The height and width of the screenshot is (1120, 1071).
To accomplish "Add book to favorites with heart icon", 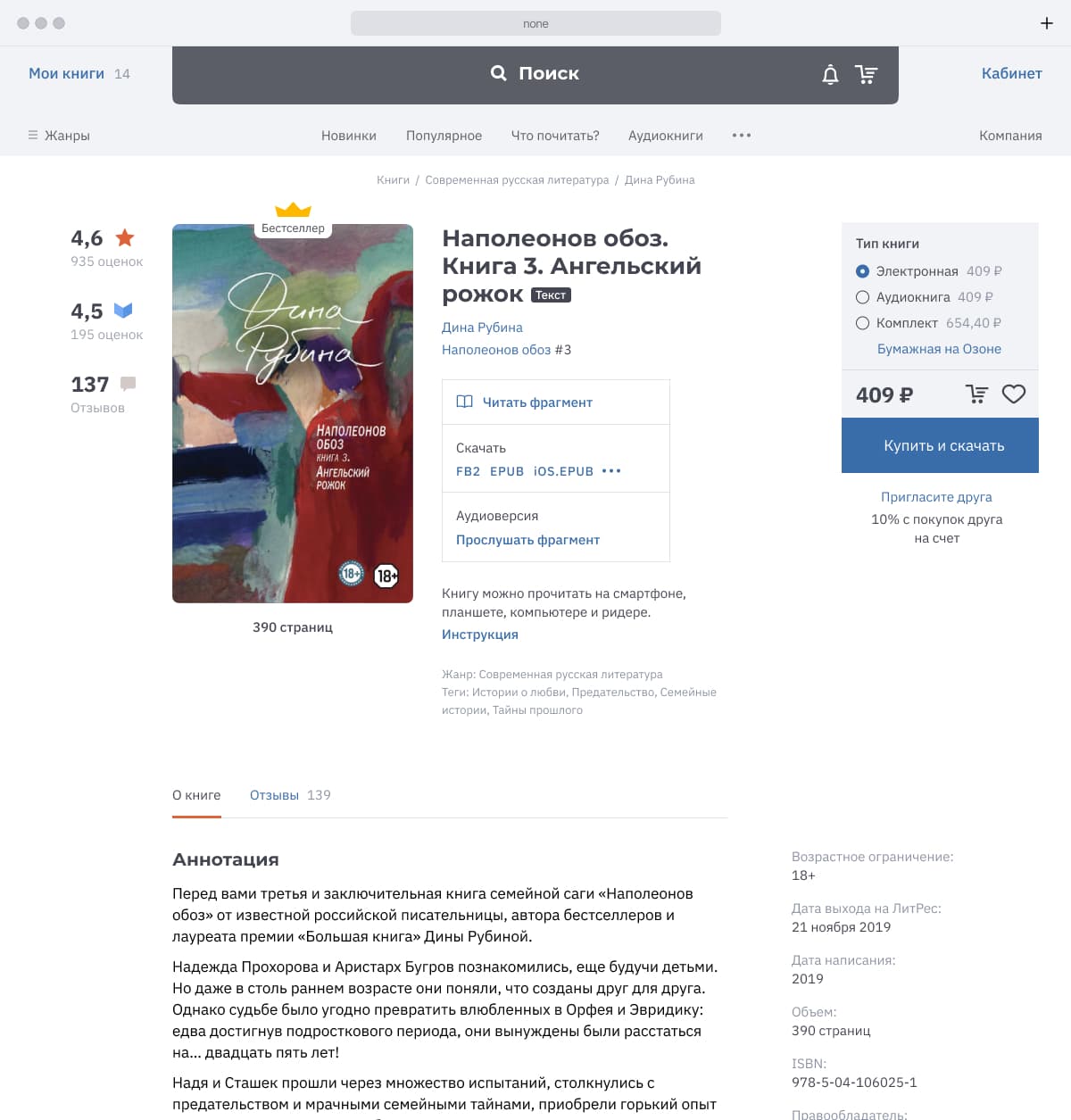I will [1014, 394].
